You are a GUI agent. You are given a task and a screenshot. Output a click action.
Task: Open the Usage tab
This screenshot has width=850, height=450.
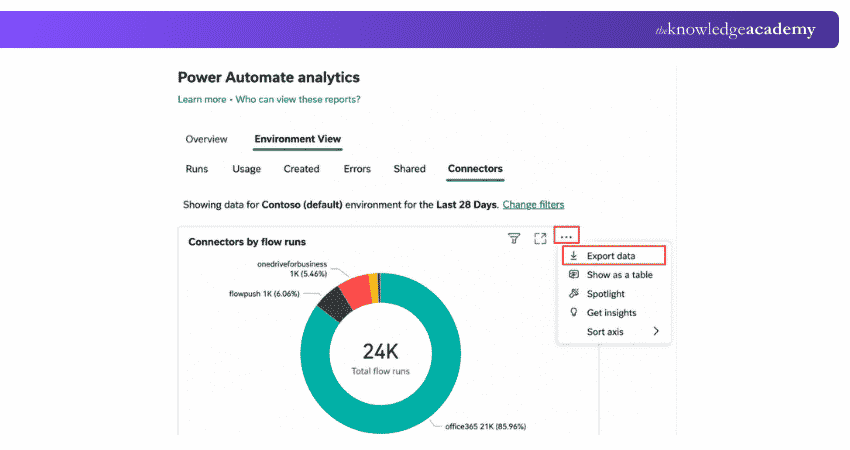[247, 169]
